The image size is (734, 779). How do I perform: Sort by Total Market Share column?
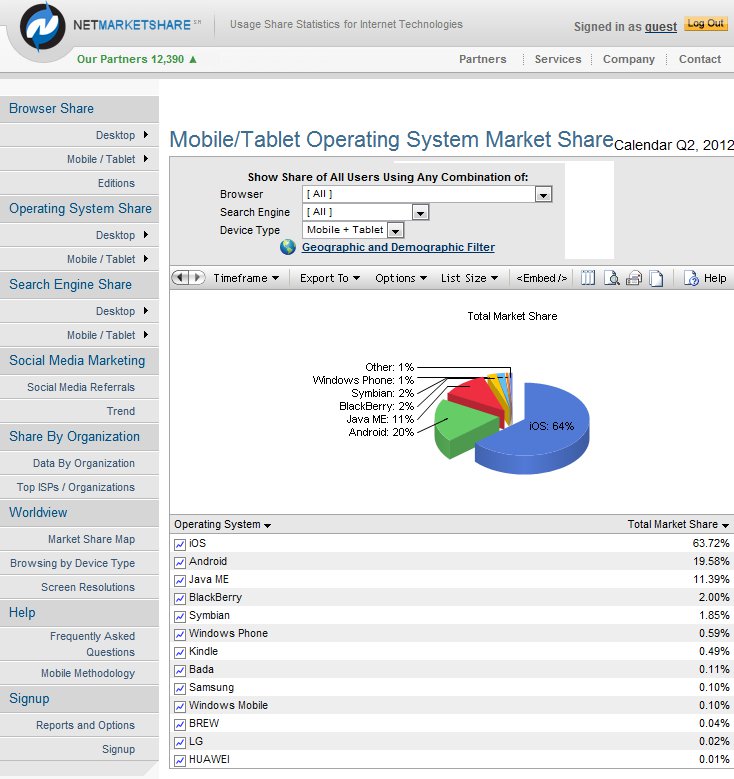[x=678, y=525]
